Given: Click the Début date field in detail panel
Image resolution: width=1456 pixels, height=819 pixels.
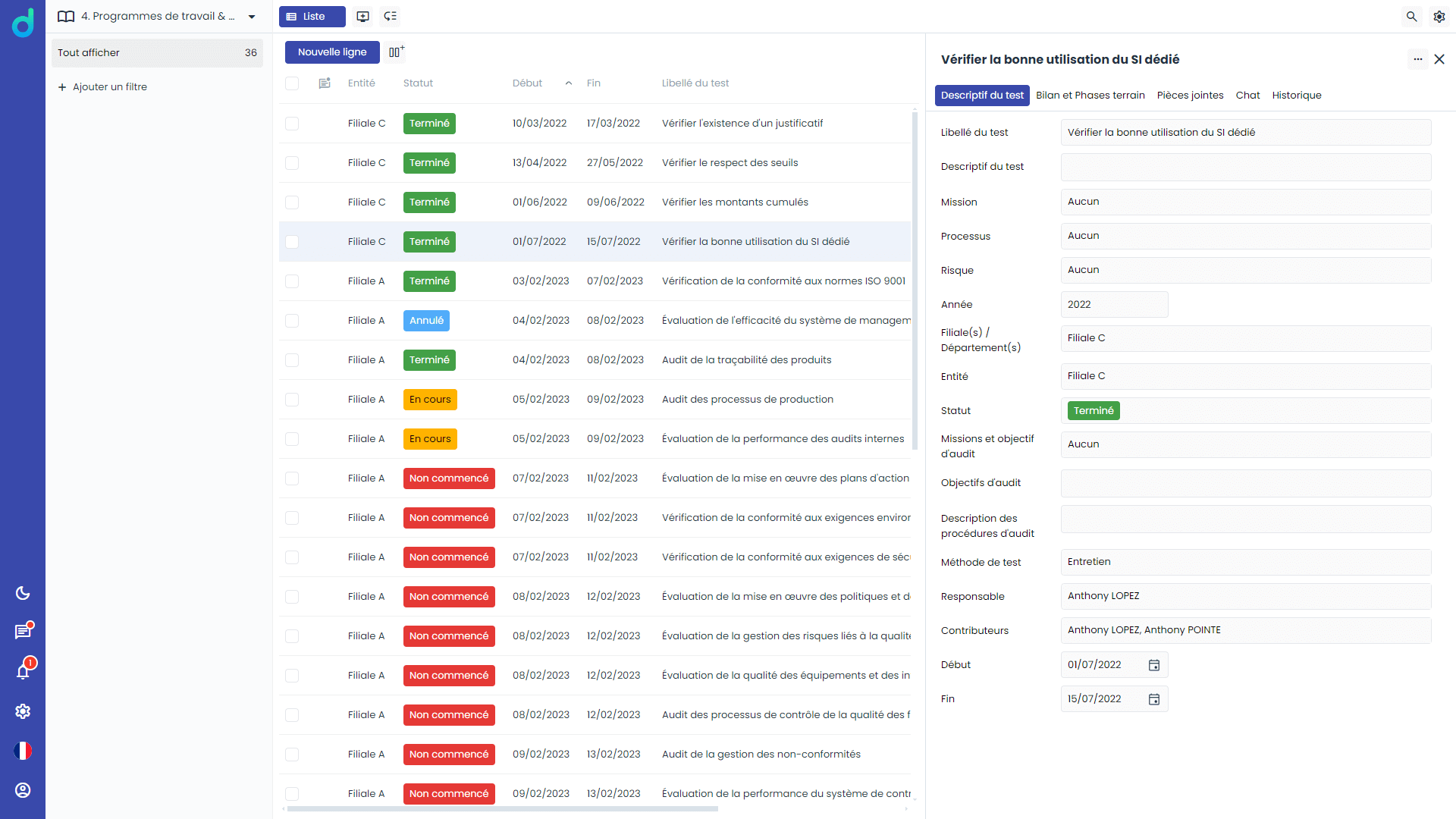Looking at the screenshot, I should coord(1102,664).
